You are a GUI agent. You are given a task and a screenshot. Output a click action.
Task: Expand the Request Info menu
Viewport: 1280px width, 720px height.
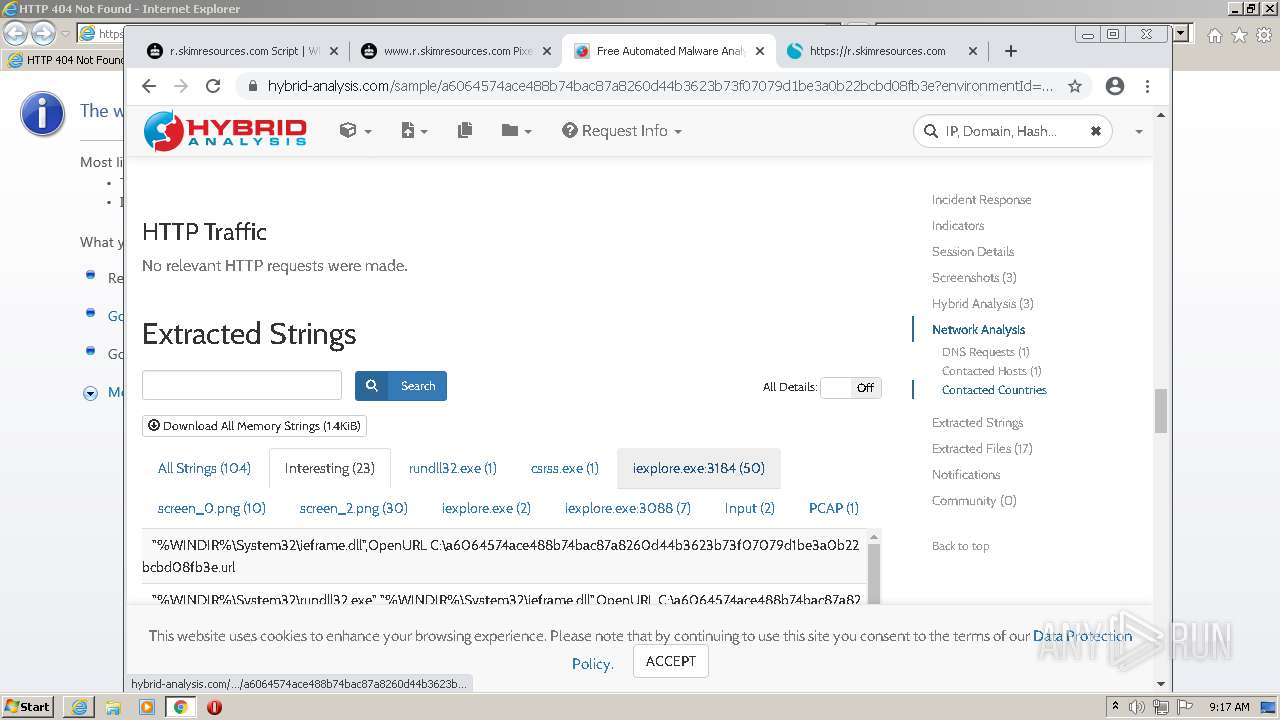tap(622, 131)
